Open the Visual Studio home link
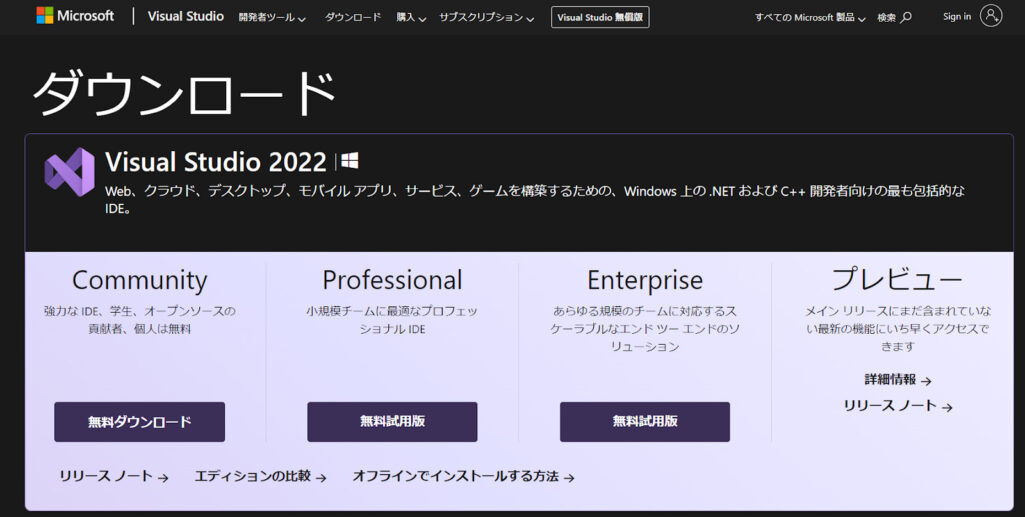The image size is (1025, 517). [186, 16]
